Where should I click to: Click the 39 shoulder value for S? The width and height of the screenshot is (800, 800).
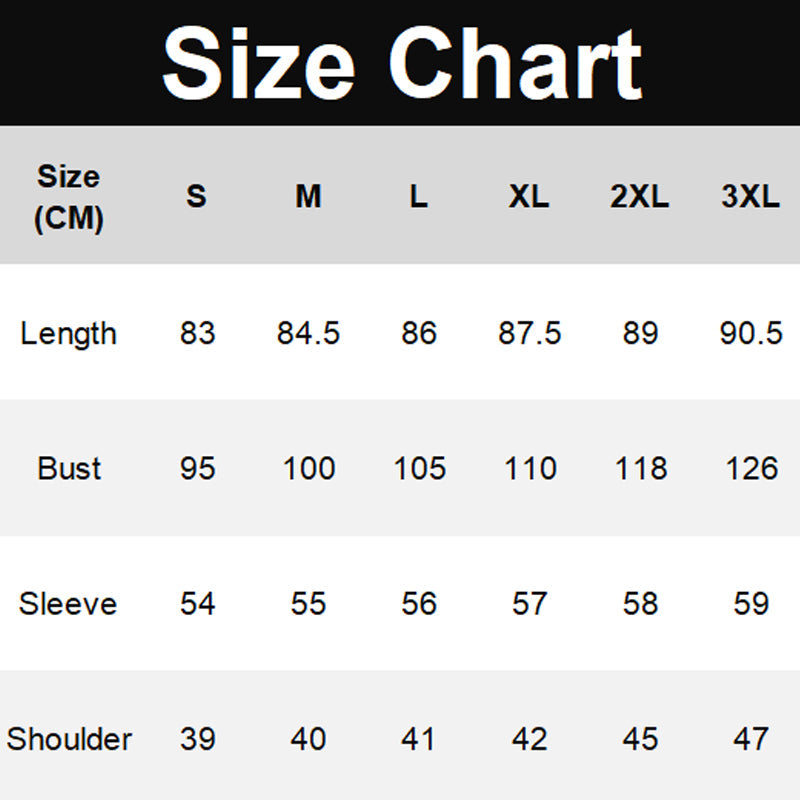tap(197, 739)
